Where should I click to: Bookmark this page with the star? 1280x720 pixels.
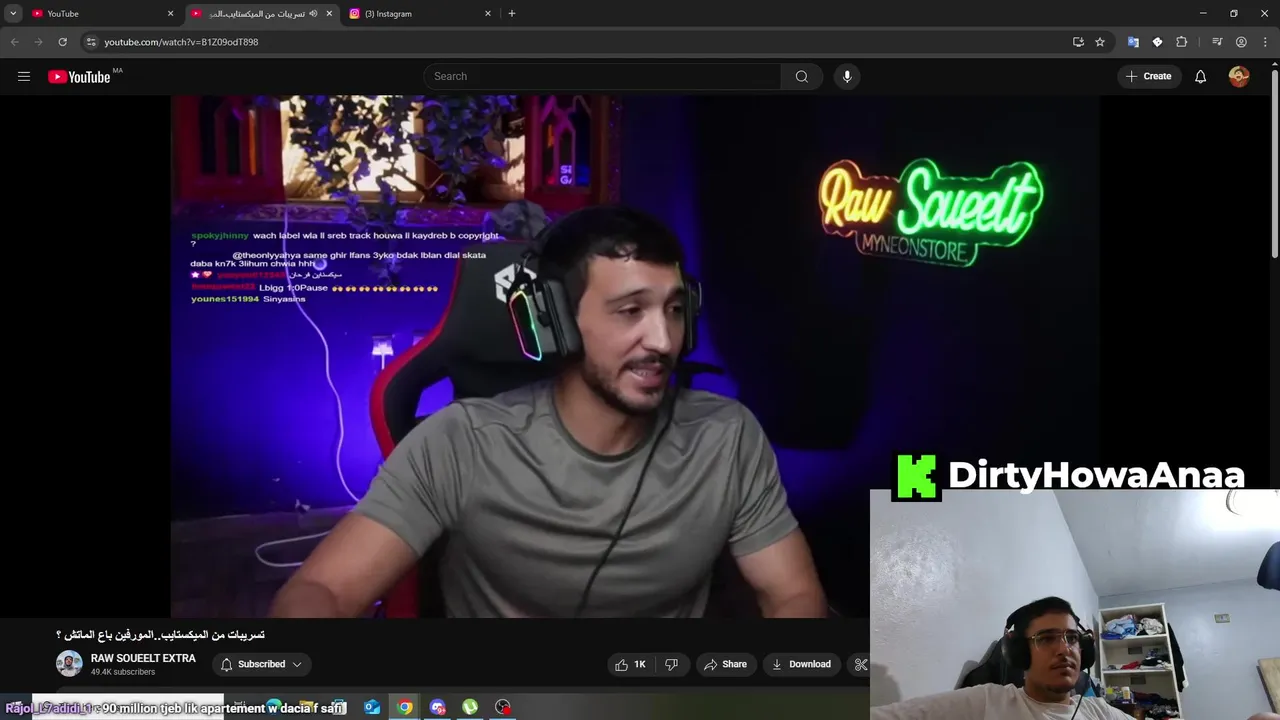[1100, 42]
